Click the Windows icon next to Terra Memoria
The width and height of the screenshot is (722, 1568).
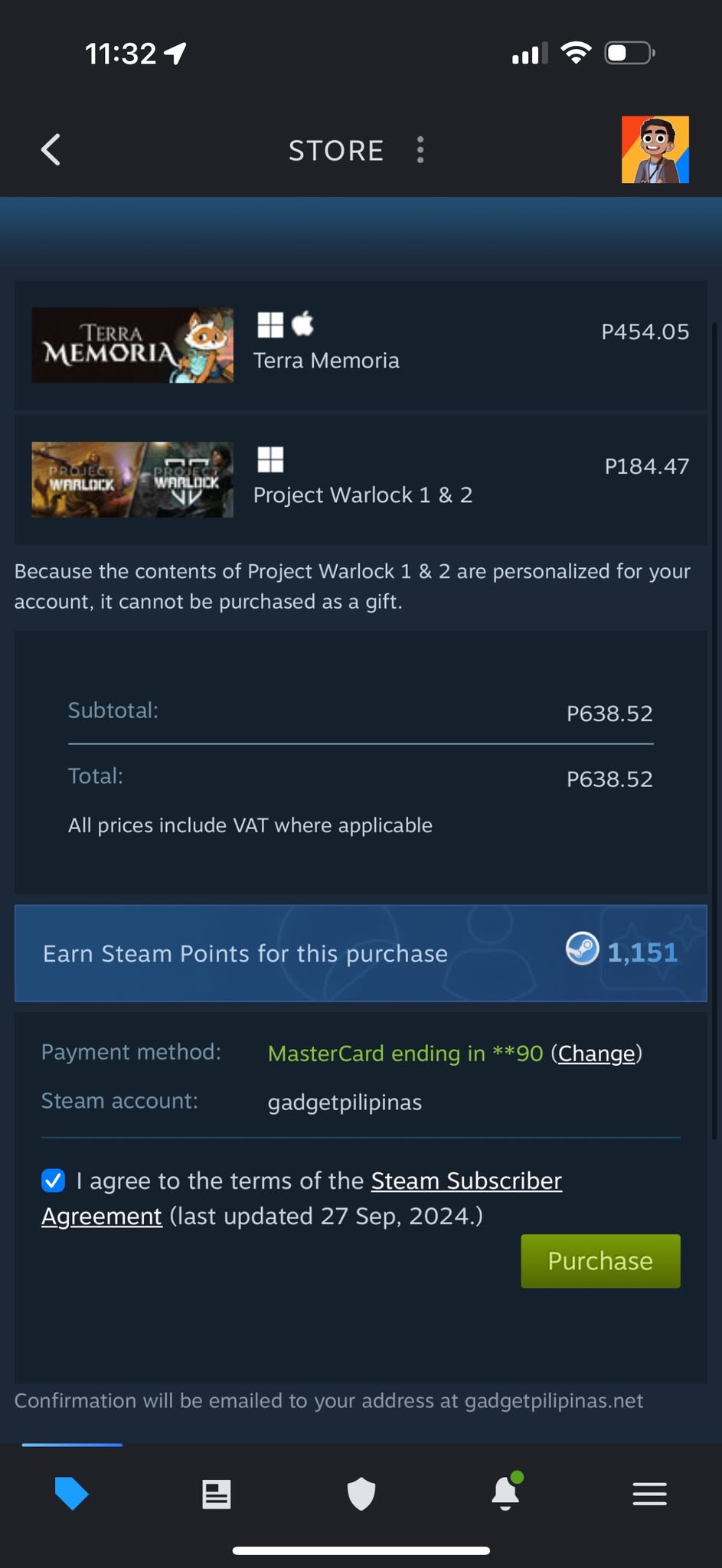[x=270, y=325]
